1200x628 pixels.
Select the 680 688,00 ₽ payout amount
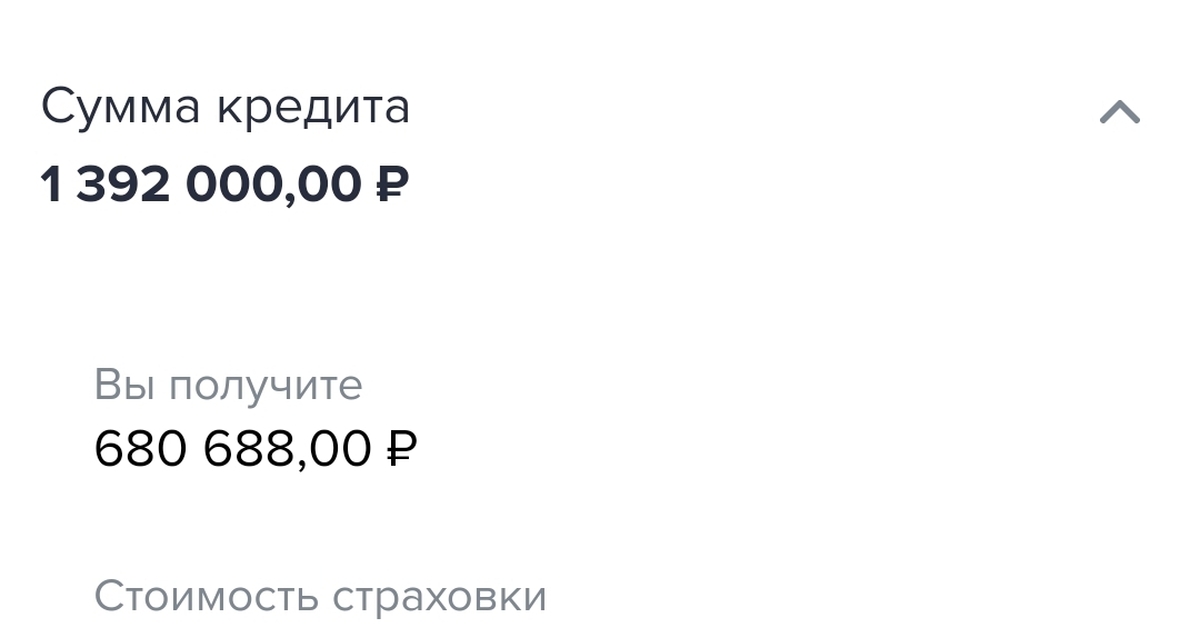[255, 449]
